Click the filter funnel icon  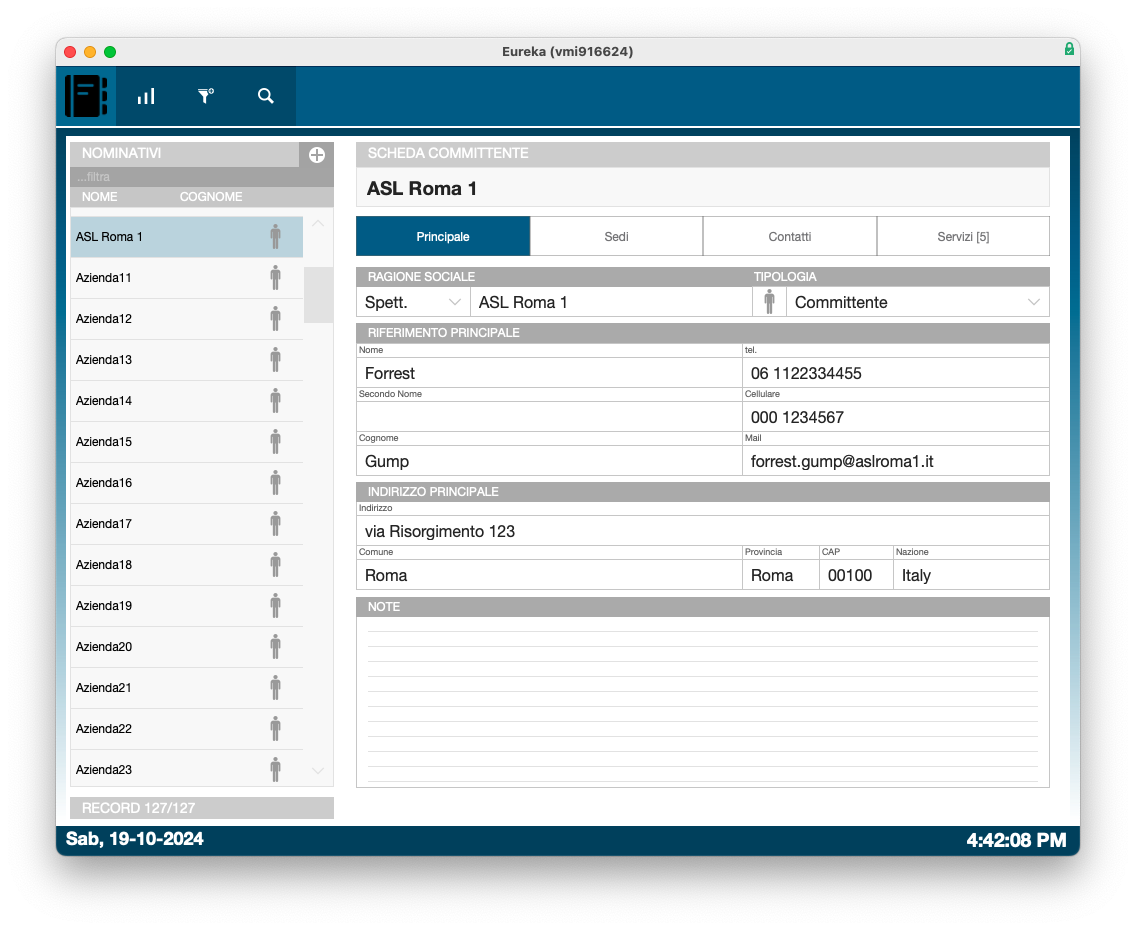(206, 96)
